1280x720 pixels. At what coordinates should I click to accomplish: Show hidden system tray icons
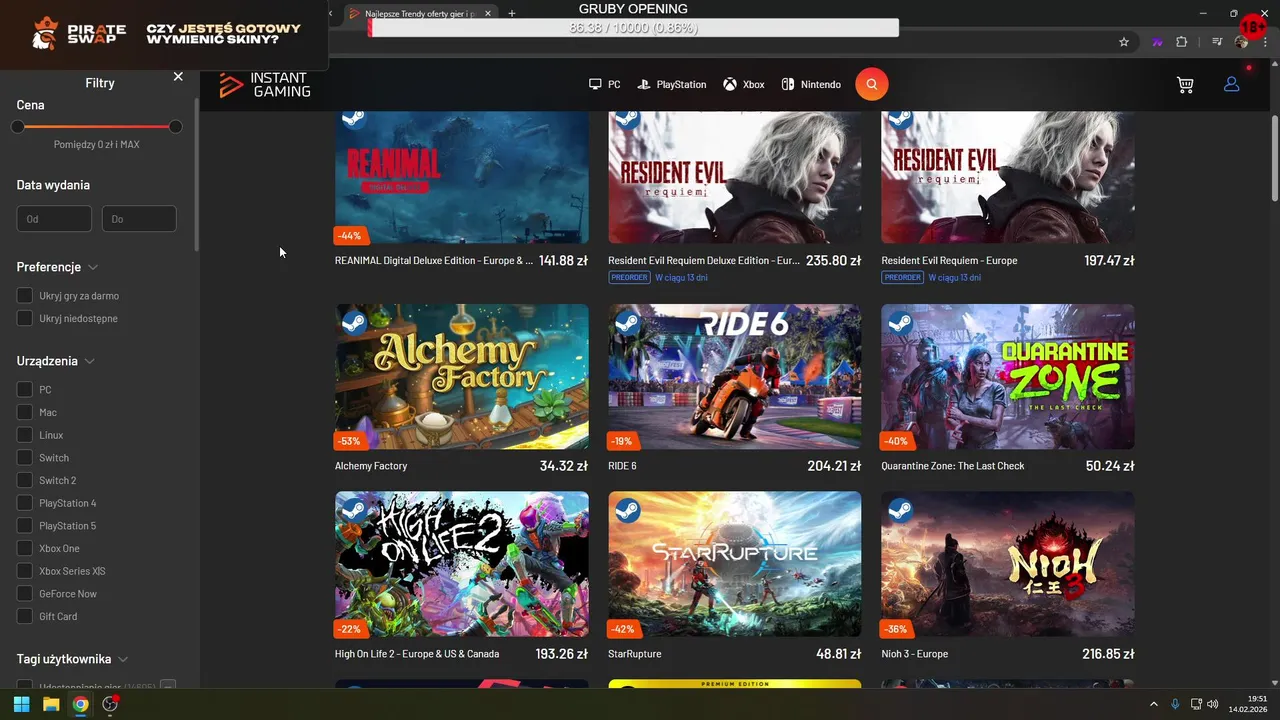click(x=1153, y=704)
